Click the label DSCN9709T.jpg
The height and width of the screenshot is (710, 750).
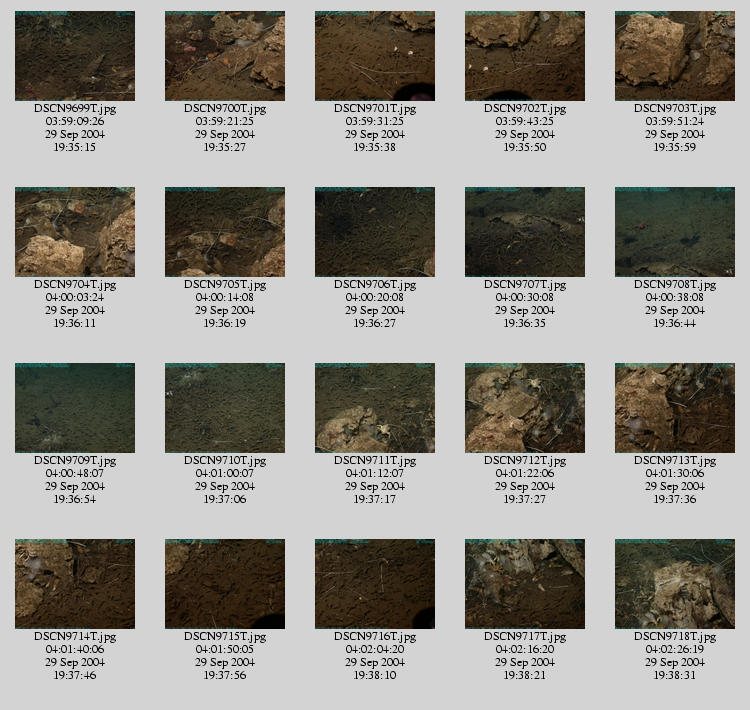pyautogui.click(x=75, y=461)
